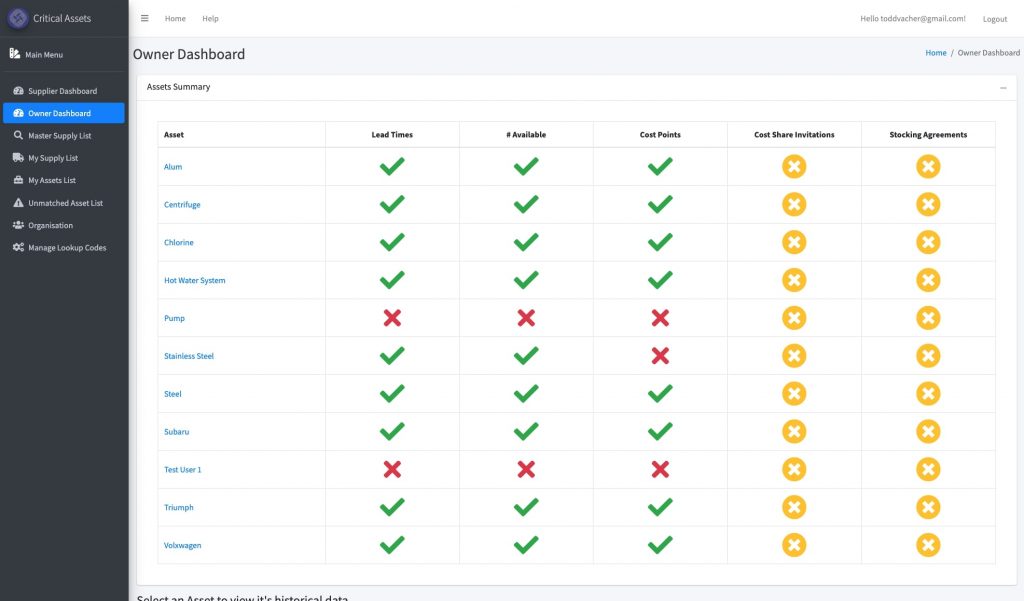
Task: Click the green Lead Times checkmark for Alum
Action: (392, 167)
